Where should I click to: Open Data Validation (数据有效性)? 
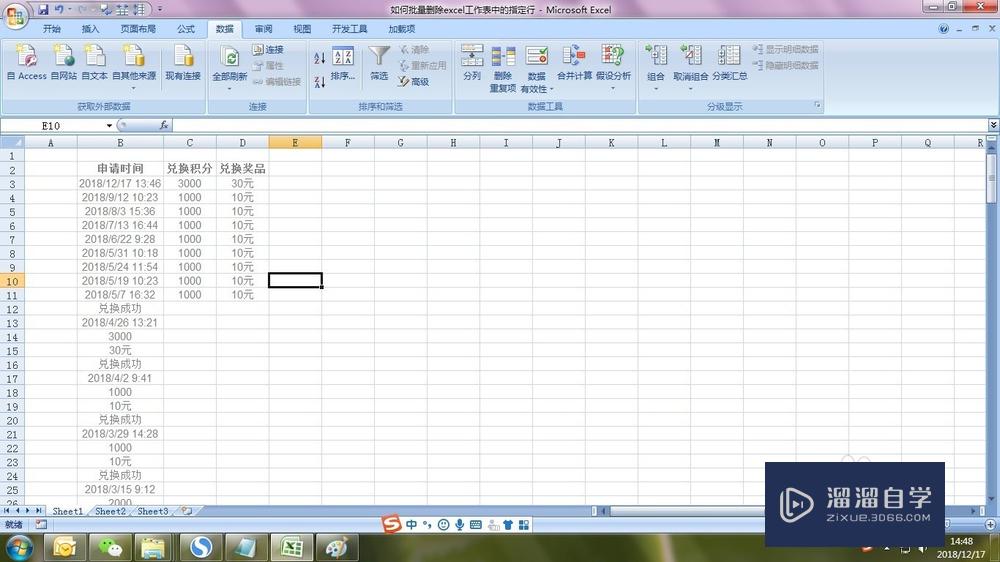point(536,68)
